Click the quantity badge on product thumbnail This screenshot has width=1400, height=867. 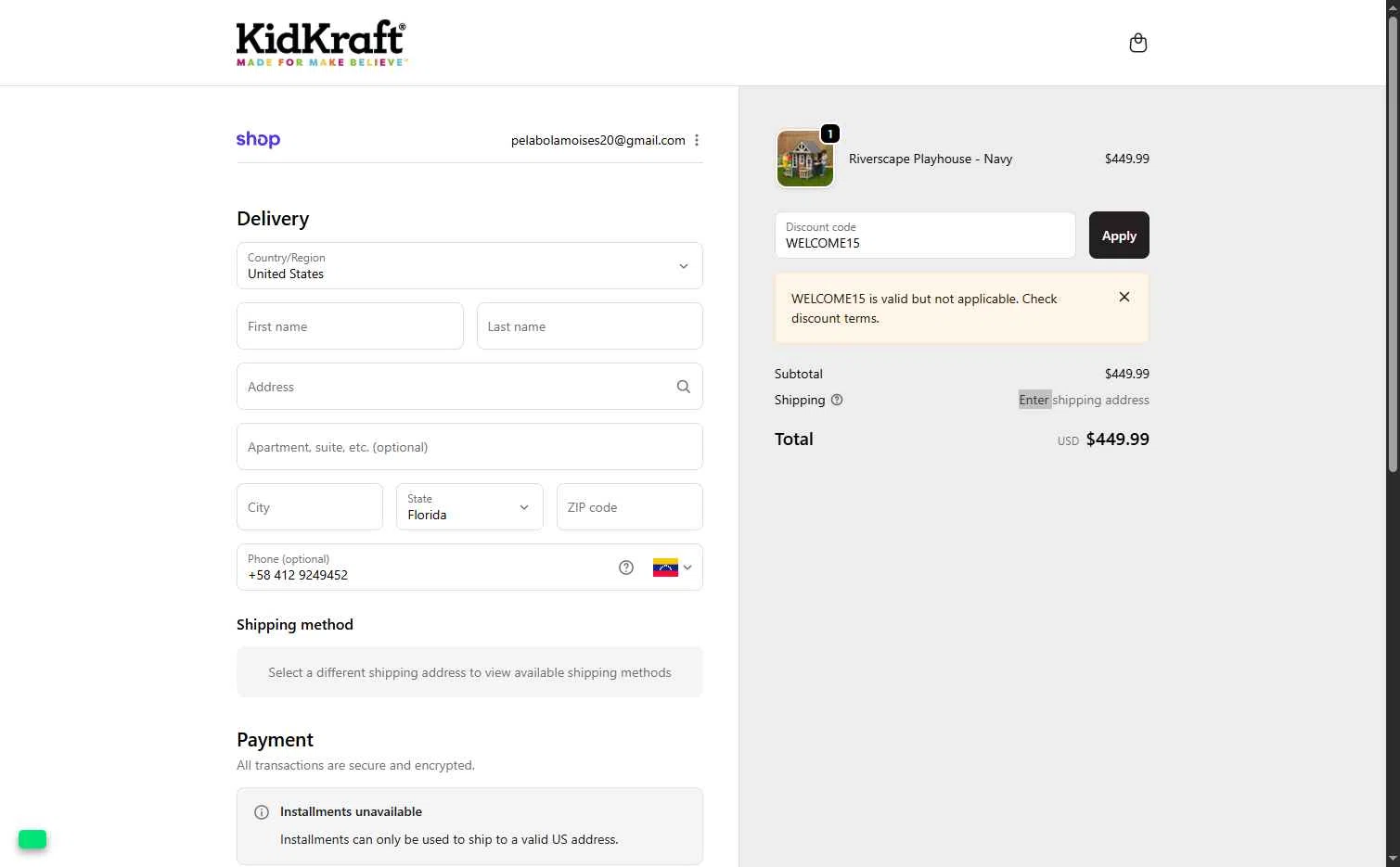pyautogui.click(x=830, y=134)
